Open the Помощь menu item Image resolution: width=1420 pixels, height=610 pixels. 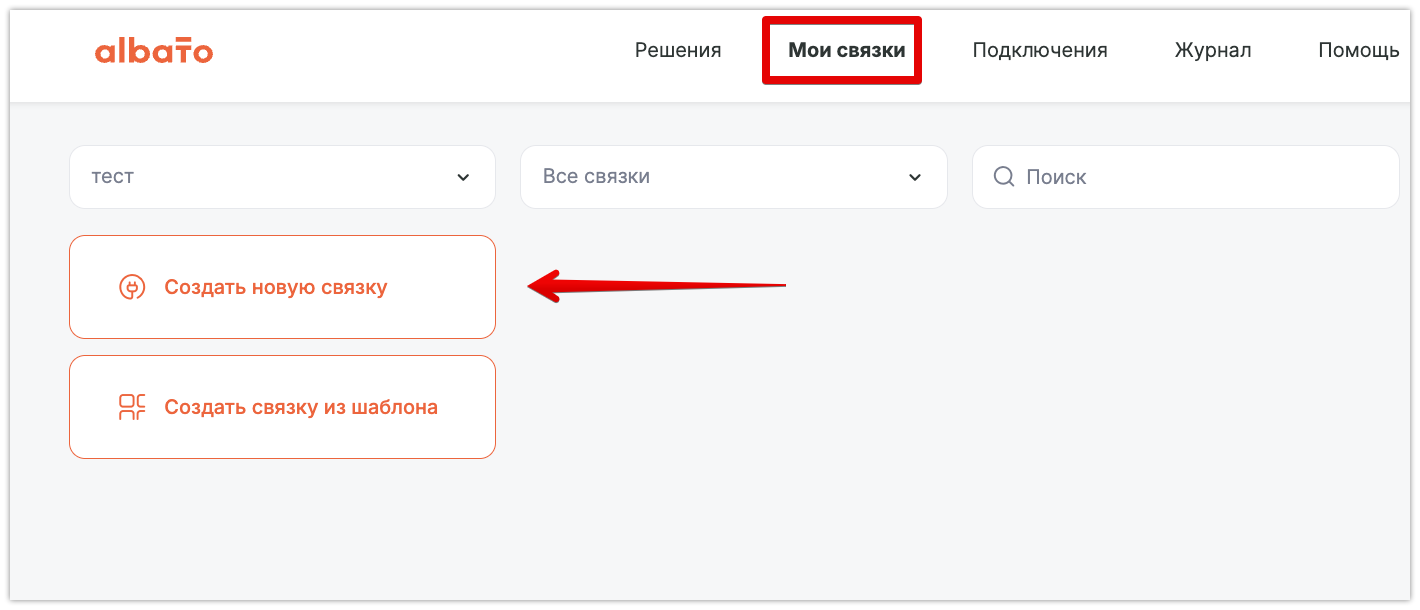[1358, 50]
